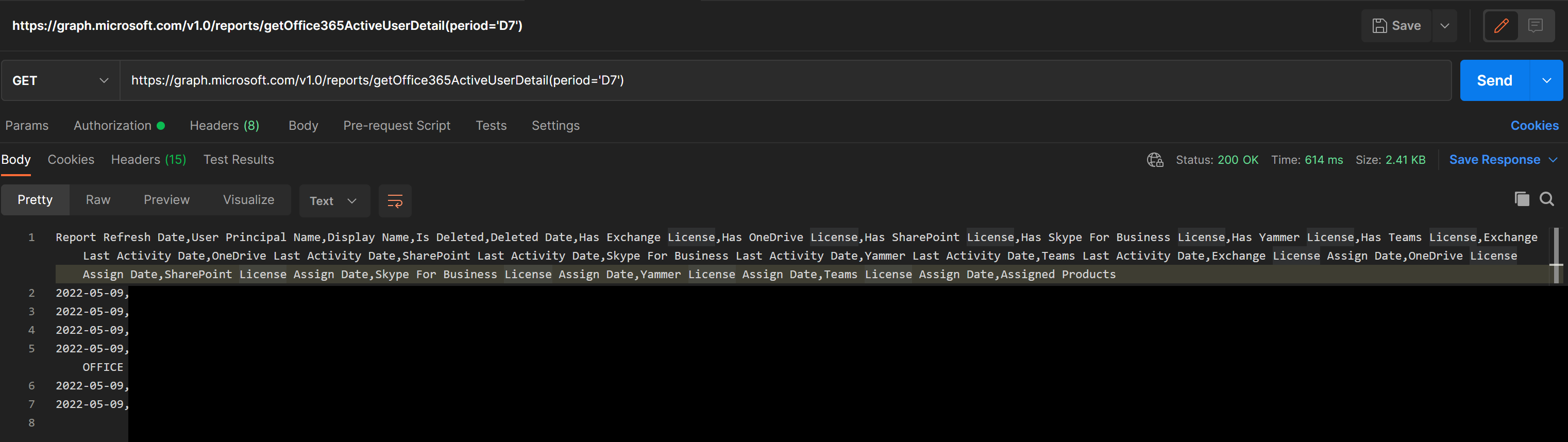Open the GET method dropdown
Screen dimensions: 1568x442
(x=60, y=80)
